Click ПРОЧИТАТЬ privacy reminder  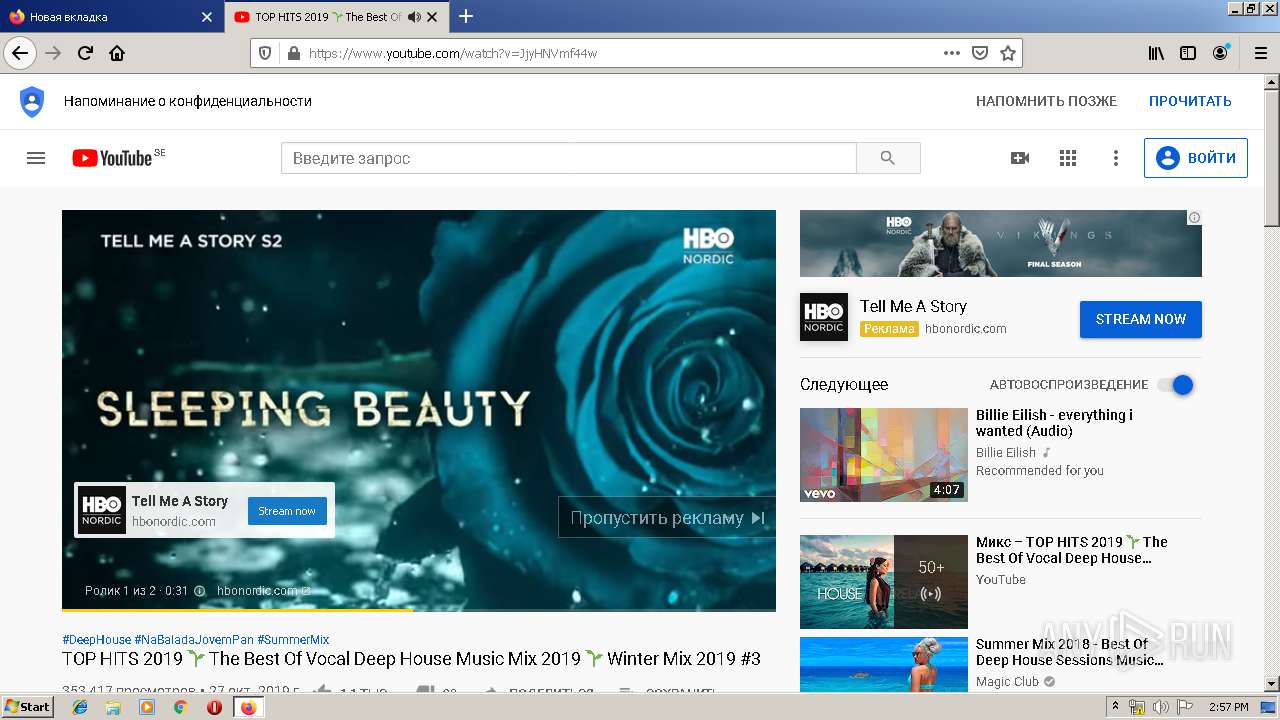[1190, 101]
